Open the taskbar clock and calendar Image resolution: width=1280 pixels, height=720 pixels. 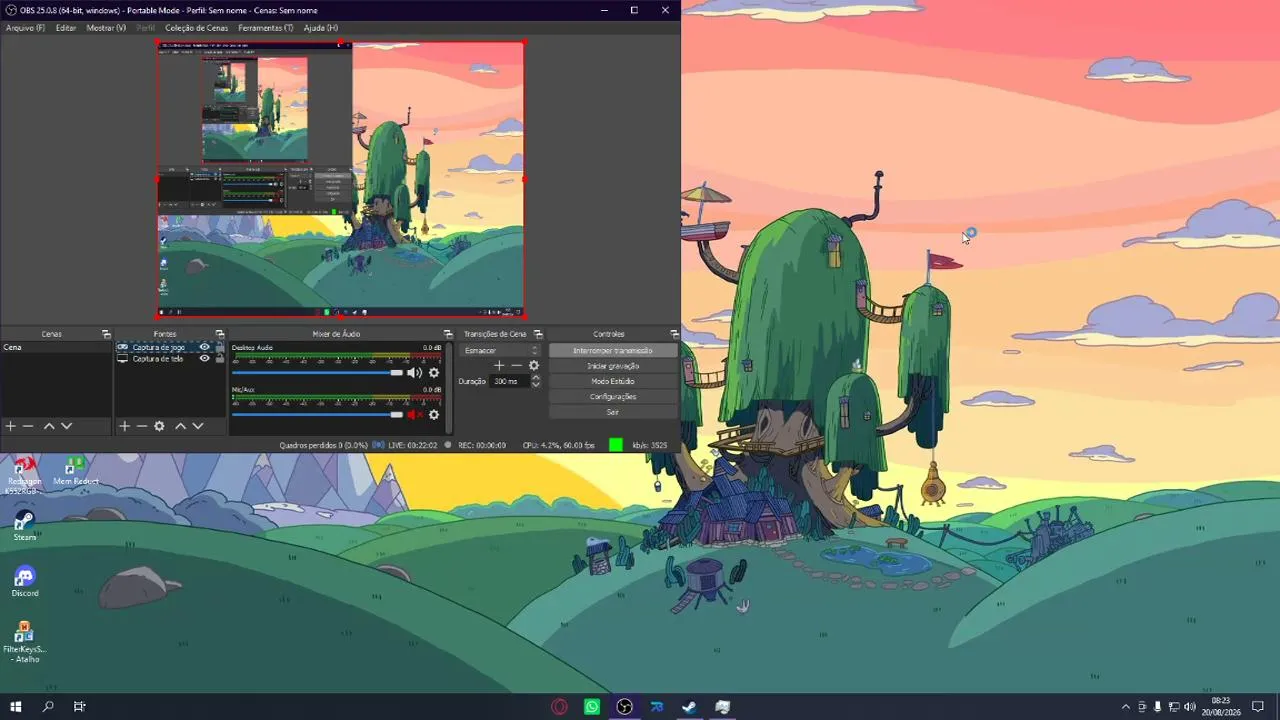coord(1220,707)
